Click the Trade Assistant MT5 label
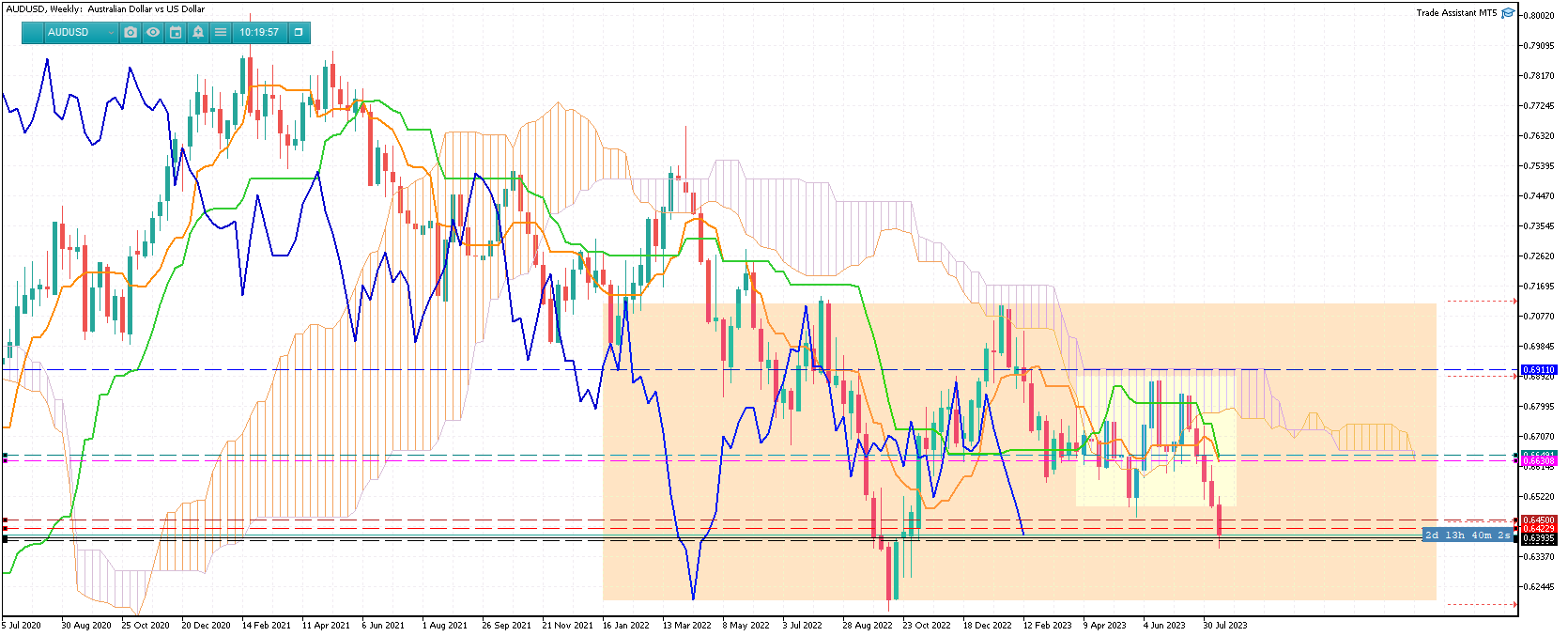This screenshot has height=636, width=1568. (x=1456, y=13)
